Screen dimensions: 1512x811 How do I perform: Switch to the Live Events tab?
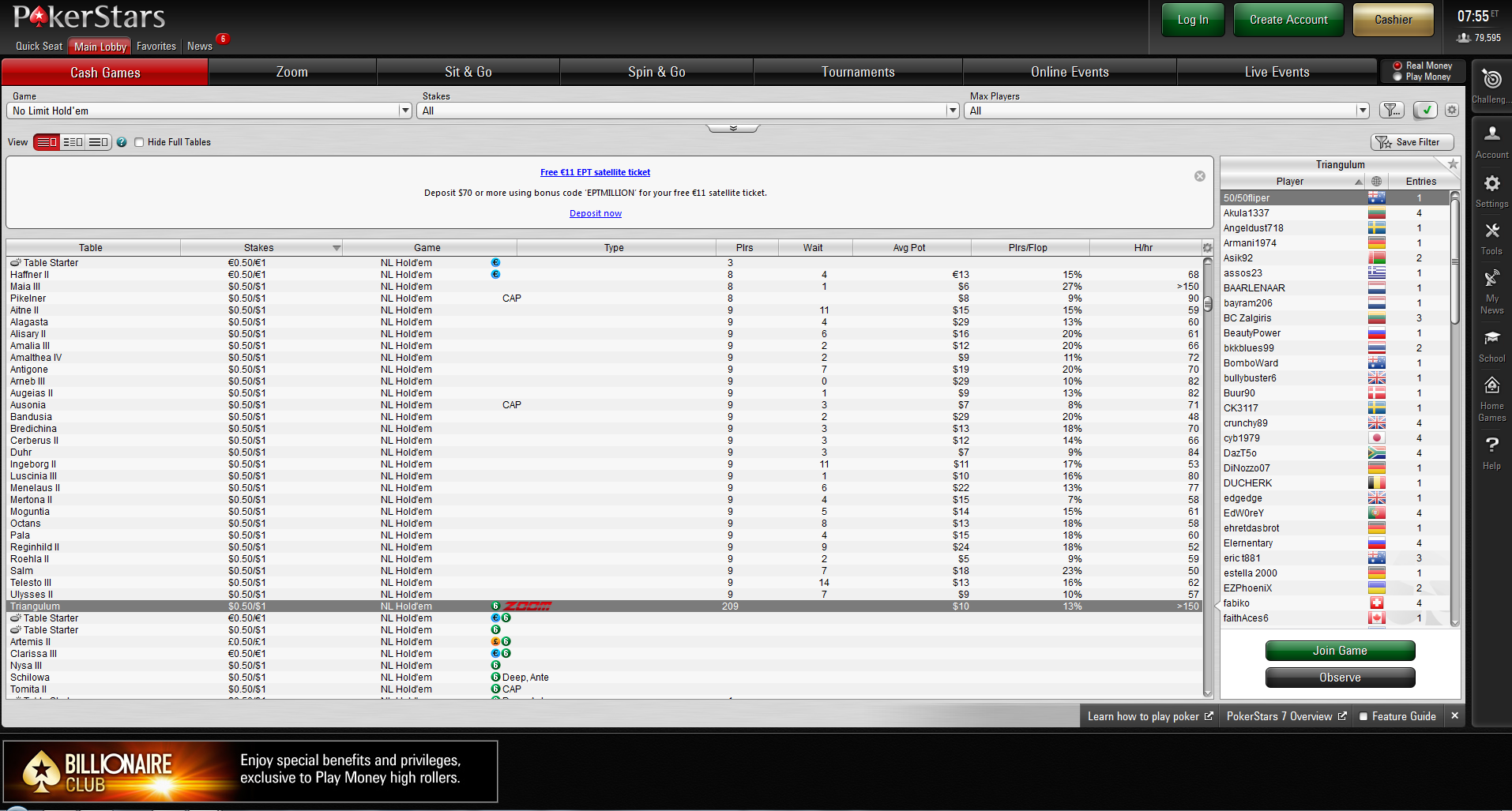coord(1277,73)
